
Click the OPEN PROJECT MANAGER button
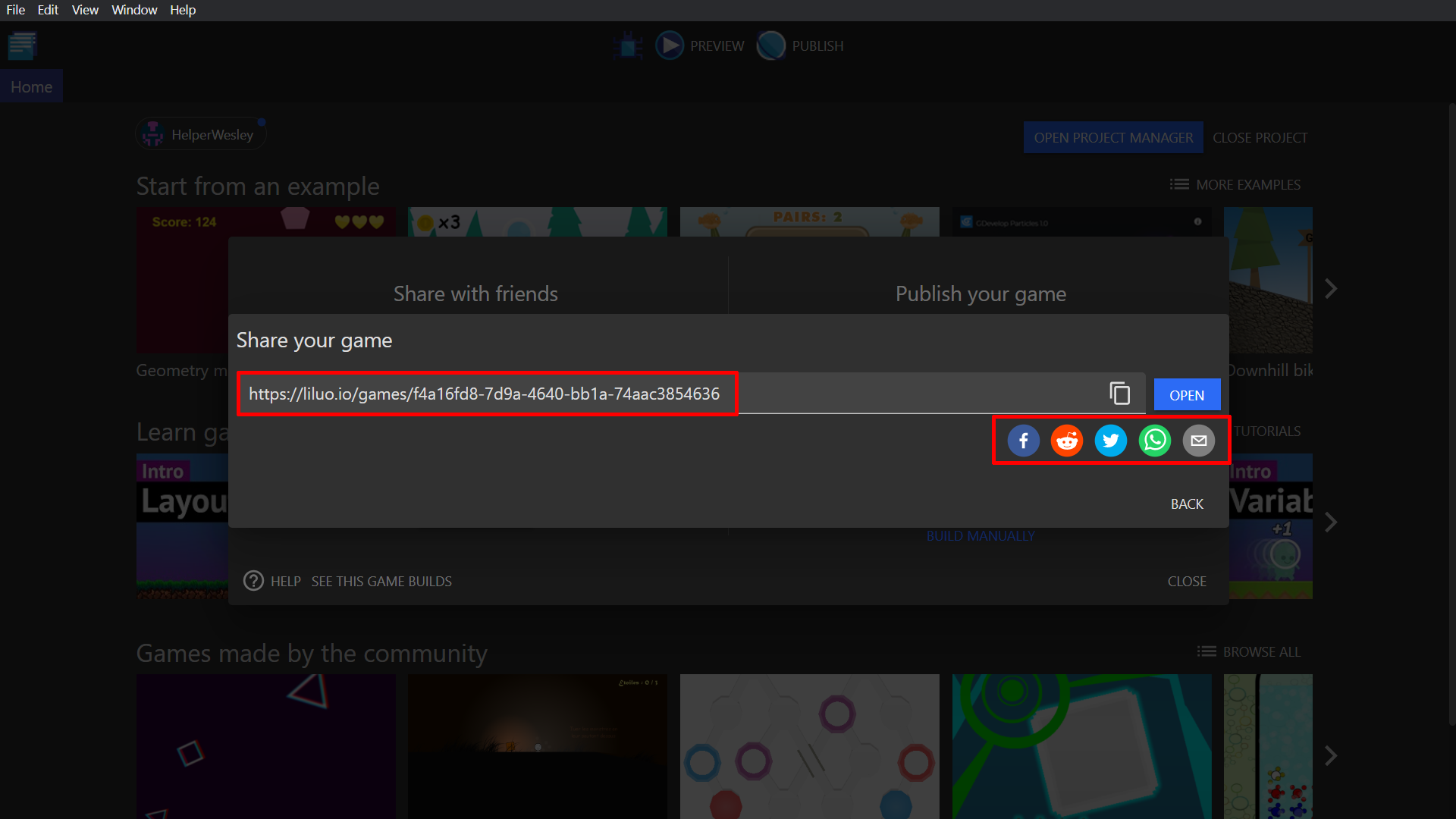(1112, 137)
